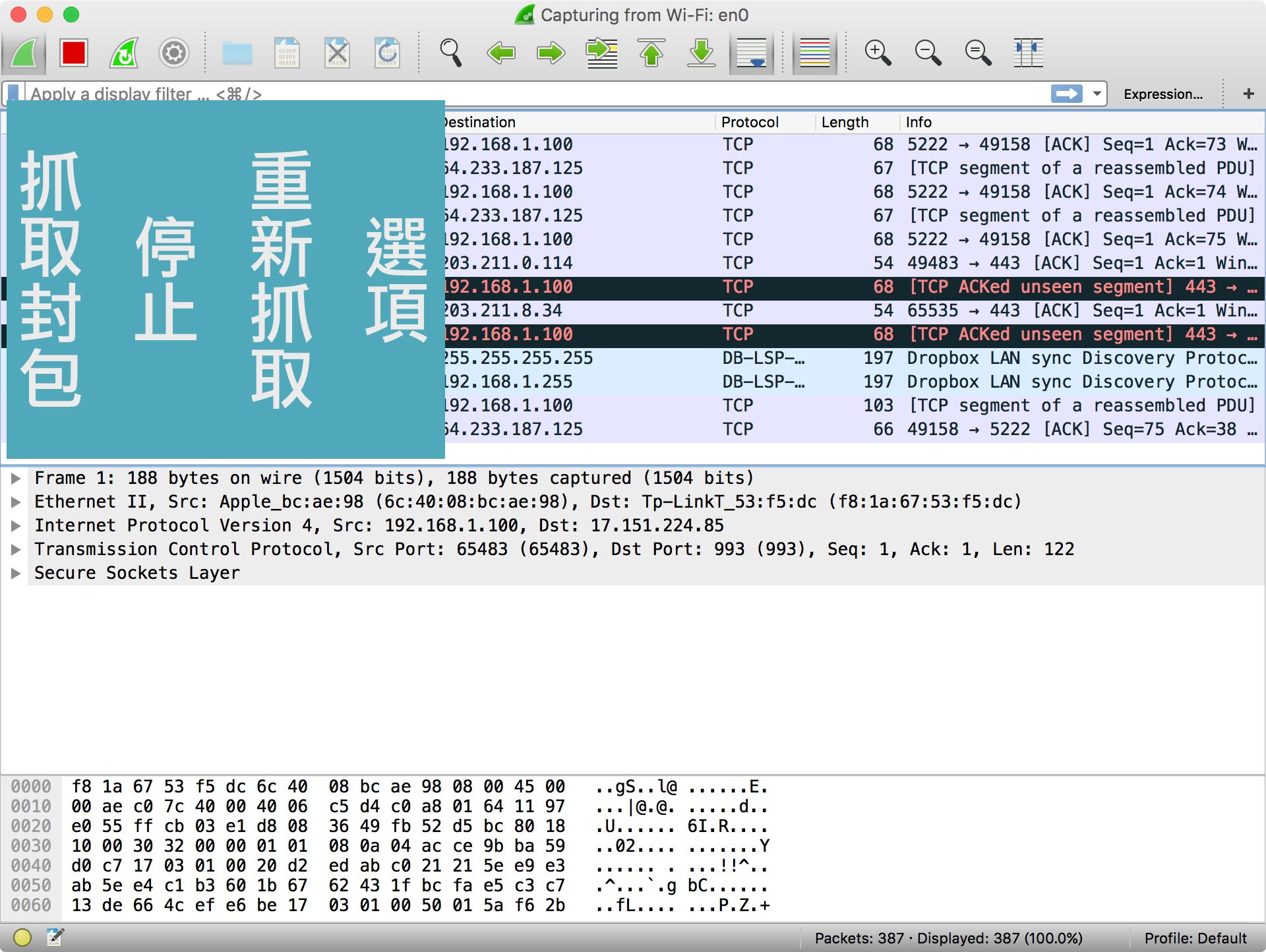This screenshot has height=952, width=1266.
Task: Click the plus add filter button
Action: (1248, 94)
